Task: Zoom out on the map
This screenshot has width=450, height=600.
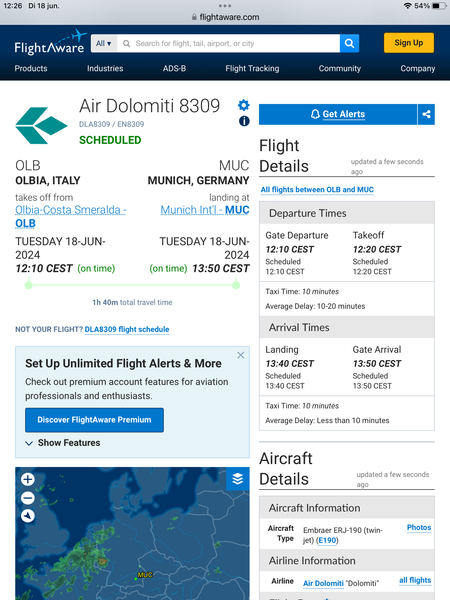Action: coord(28,498)
